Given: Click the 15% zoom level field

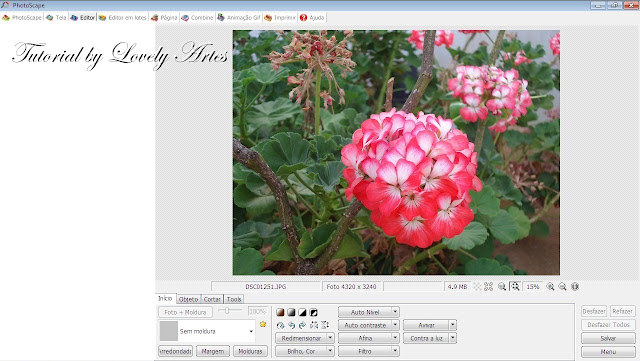Looking at the screenshot, I should click(533, 287).
